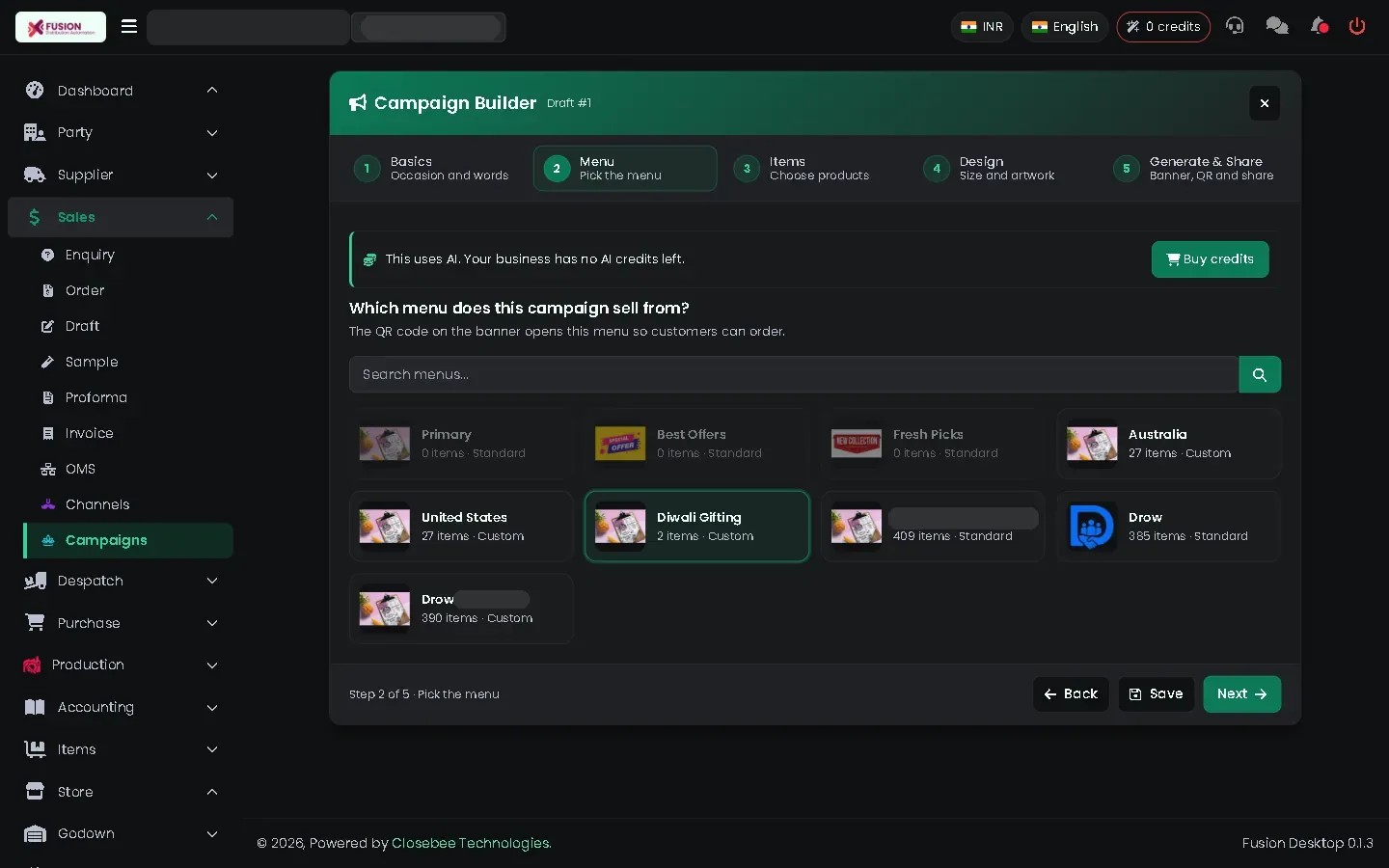Select the Drow 385 items menu thumbnail
Screen dimensions: 1389x868
coord(1092,527)
